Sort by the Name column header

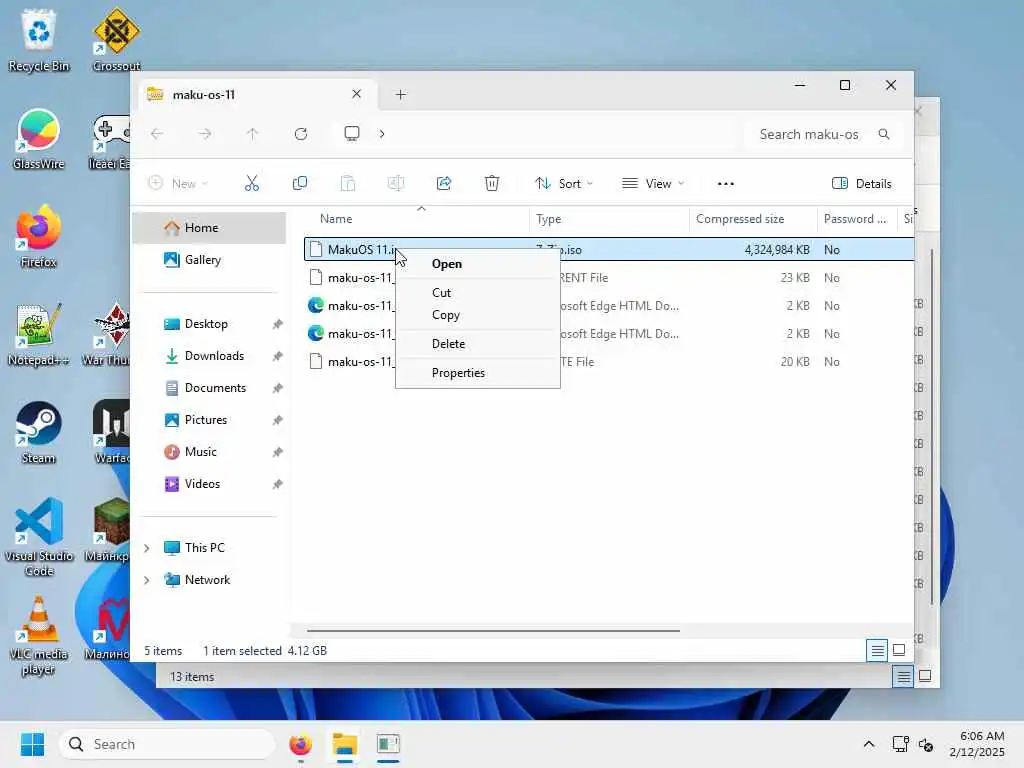coord(336,219)
